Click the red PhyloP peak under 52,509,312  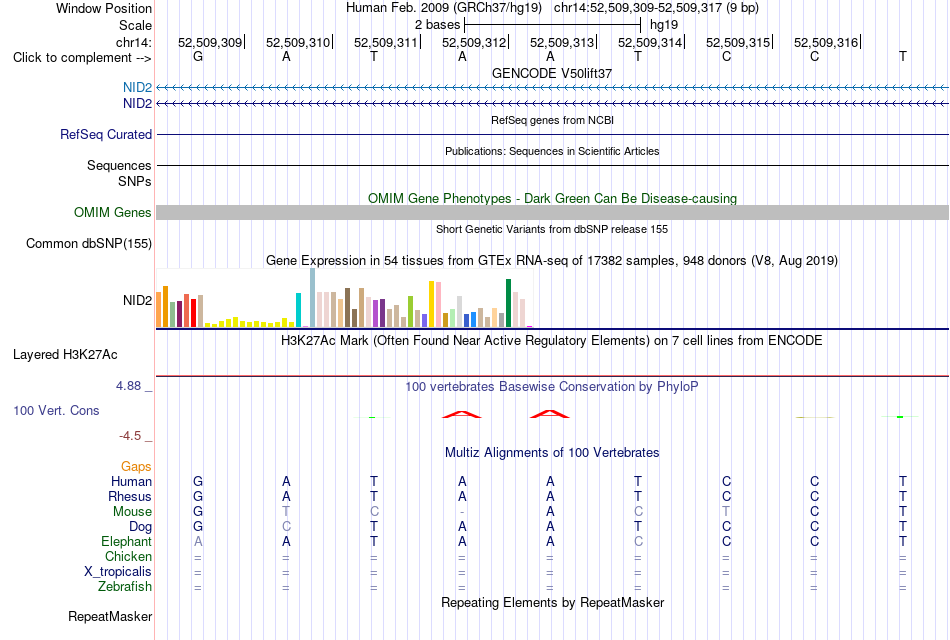462,415
